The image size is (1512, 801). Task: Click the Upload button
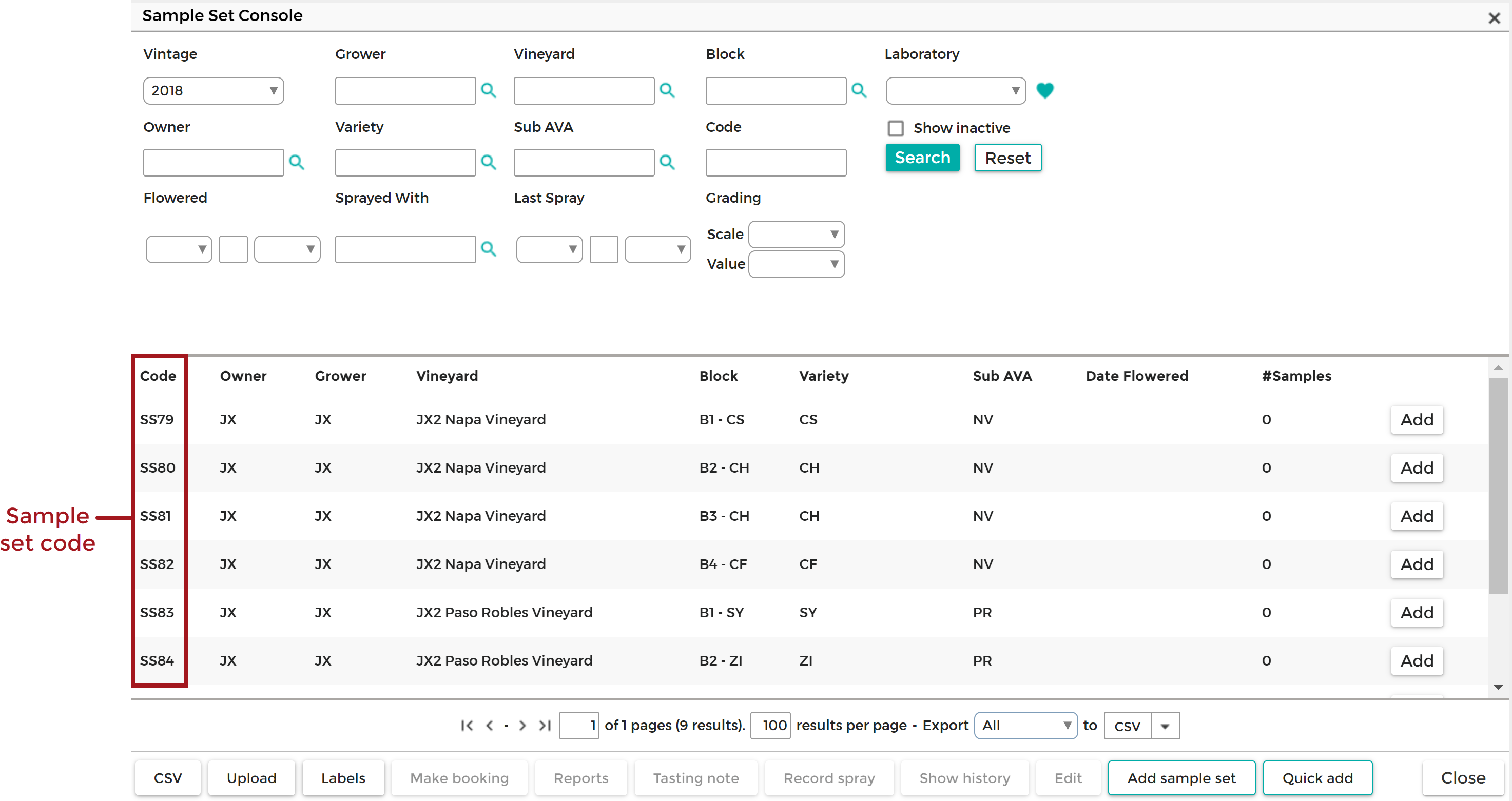(251, 778)
